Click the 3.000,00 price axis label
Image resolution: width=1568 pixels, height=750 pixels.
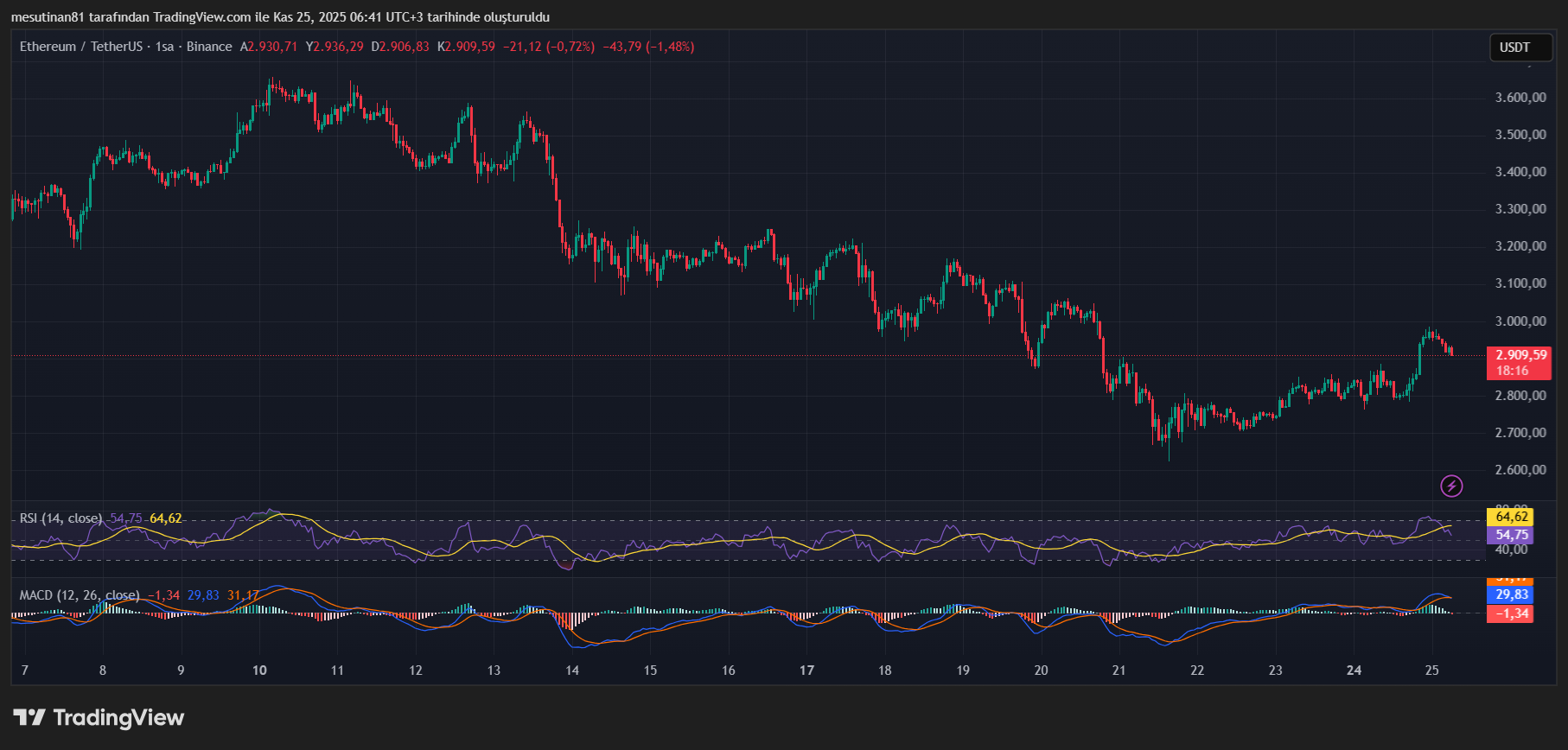click(x=1520, y=321)
